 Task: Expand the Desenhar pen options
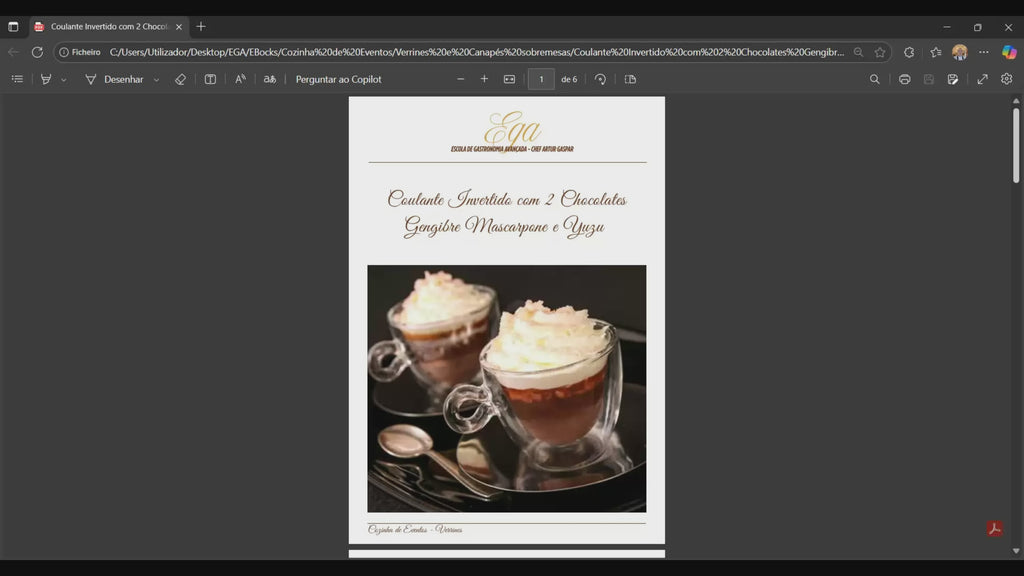(x=156, y=79)
